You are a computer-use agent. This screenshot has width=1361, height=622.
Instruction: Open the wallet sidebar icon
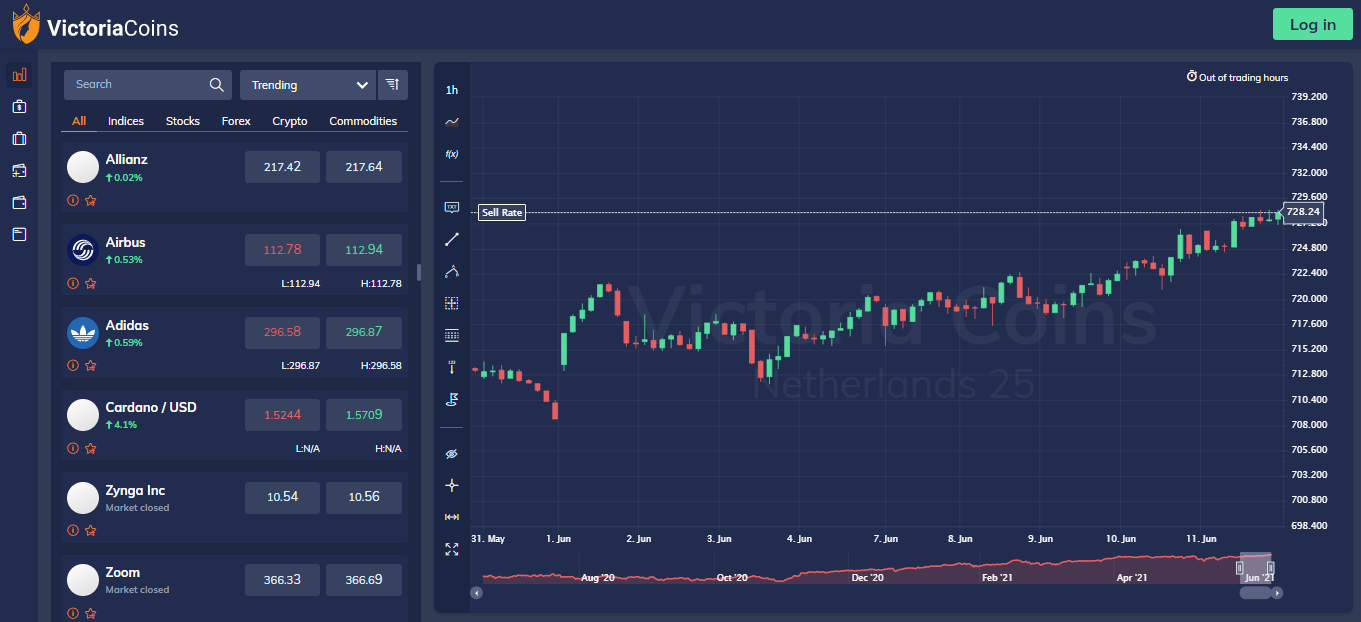19,202
